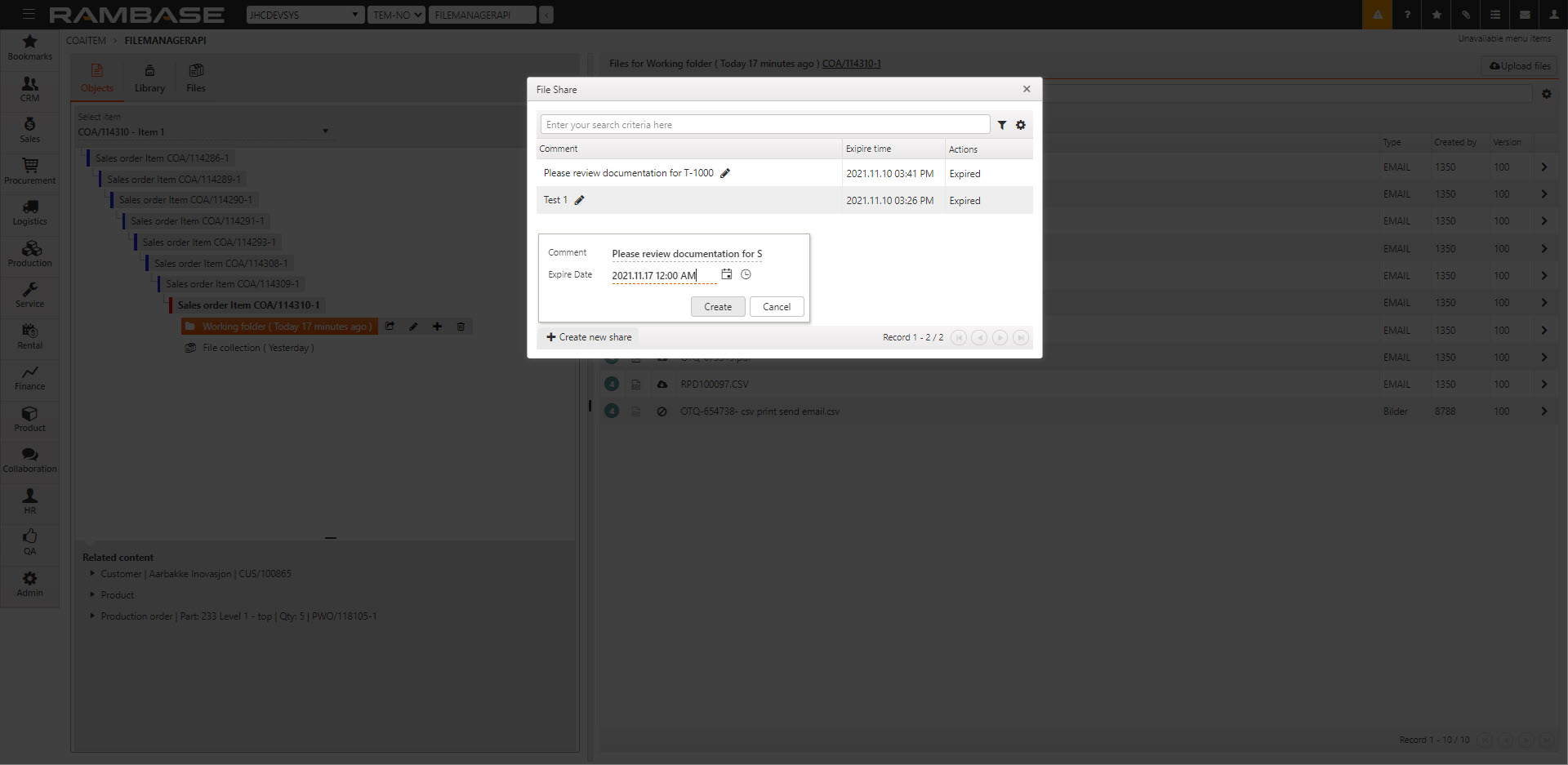1568x765 pixels.
Task: Open the filter icon in File Share
Action: (1001, 125)
